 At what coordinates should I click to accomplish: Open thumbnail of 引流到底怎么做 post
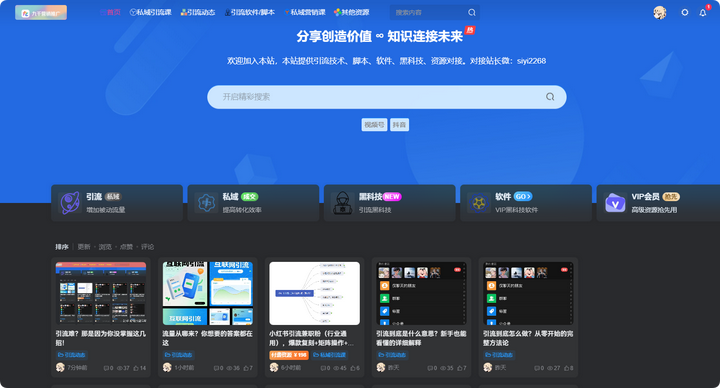click(x=528, y=293)
